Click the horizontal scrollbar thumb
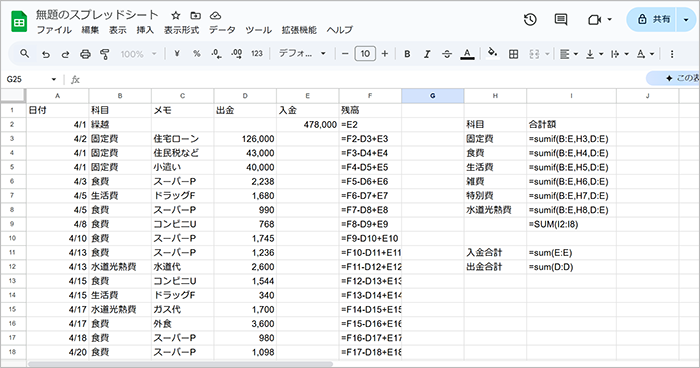The width and height of the screenshot is (700, 368). coord(180,364)
